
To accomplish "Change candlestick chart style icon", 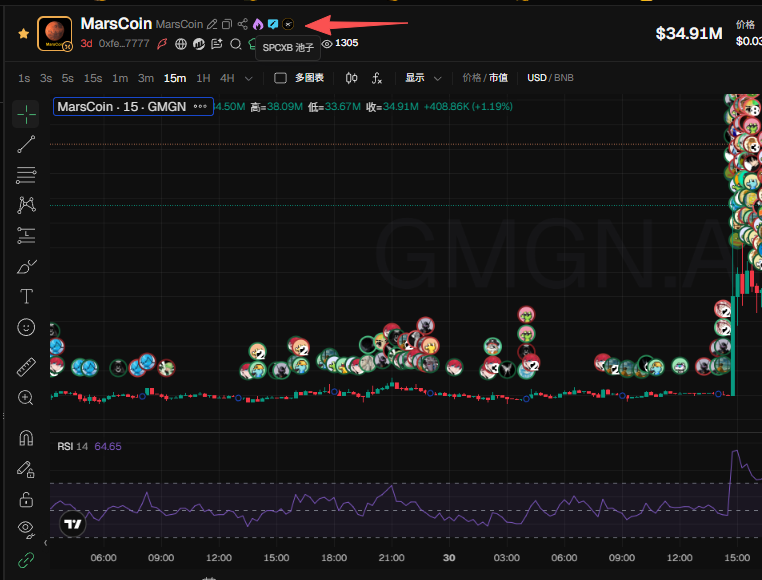I will 351,78.
